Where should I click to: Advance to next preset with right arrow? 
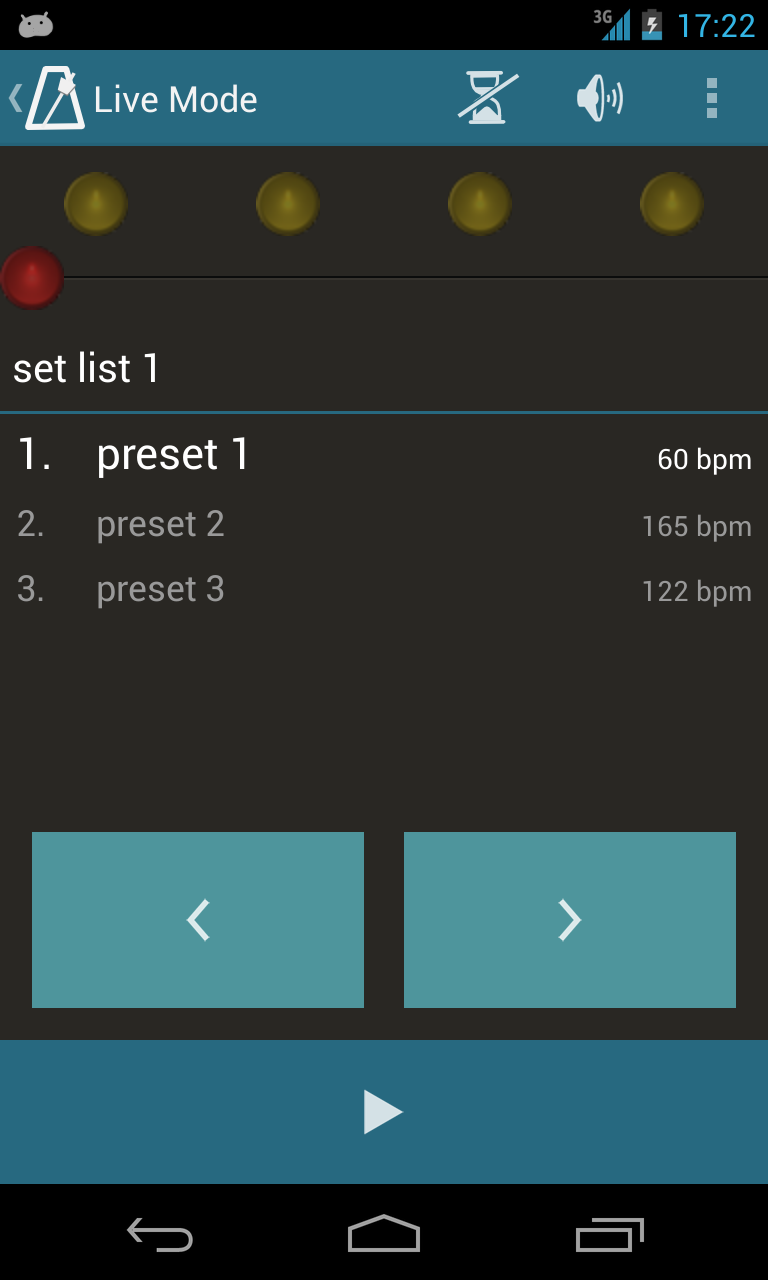pos(570,920)
